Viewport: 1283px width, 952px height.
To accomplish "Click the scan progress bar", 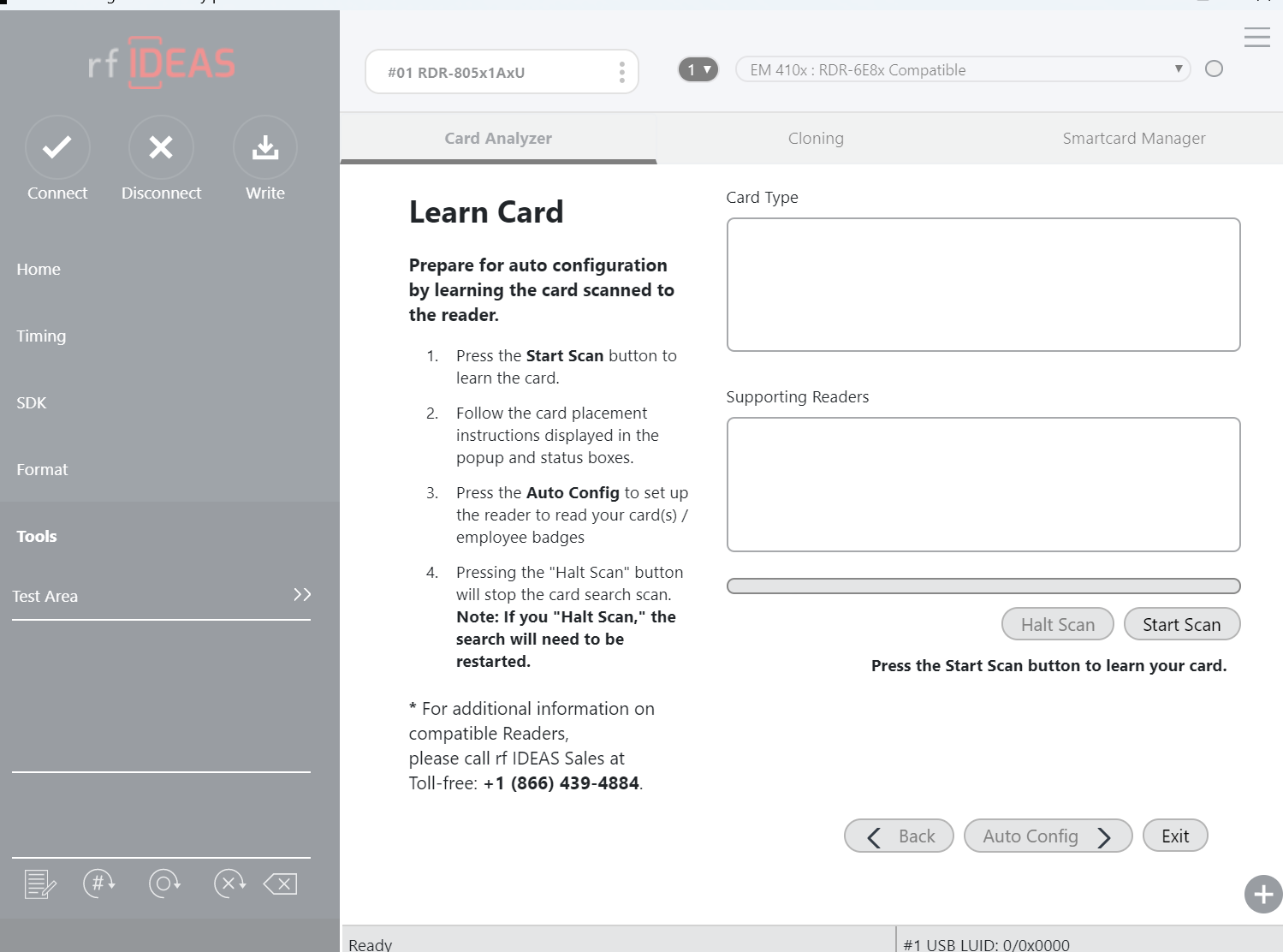I will (983, 586).
